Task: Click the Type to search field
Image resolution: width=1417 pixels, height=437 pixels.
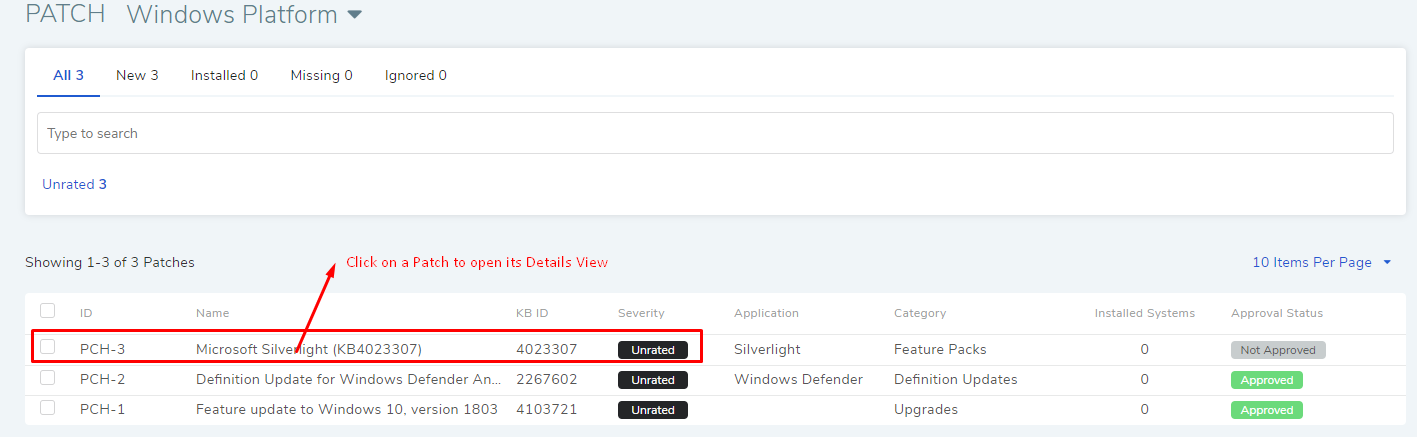Action: click(715, 133)
